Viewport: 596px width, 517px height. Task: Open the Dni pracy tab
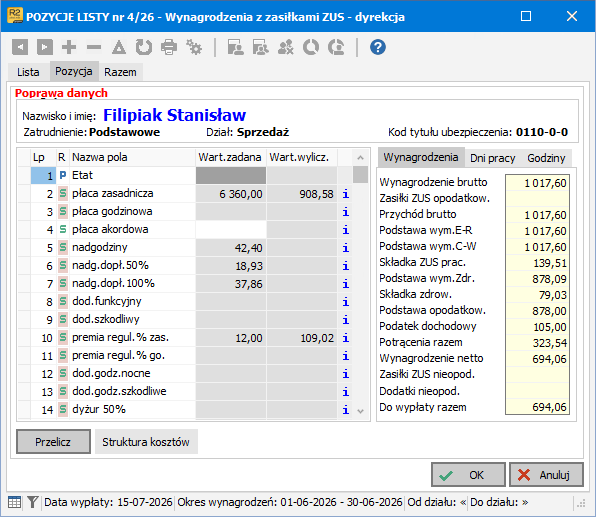[x=493, y=158]
